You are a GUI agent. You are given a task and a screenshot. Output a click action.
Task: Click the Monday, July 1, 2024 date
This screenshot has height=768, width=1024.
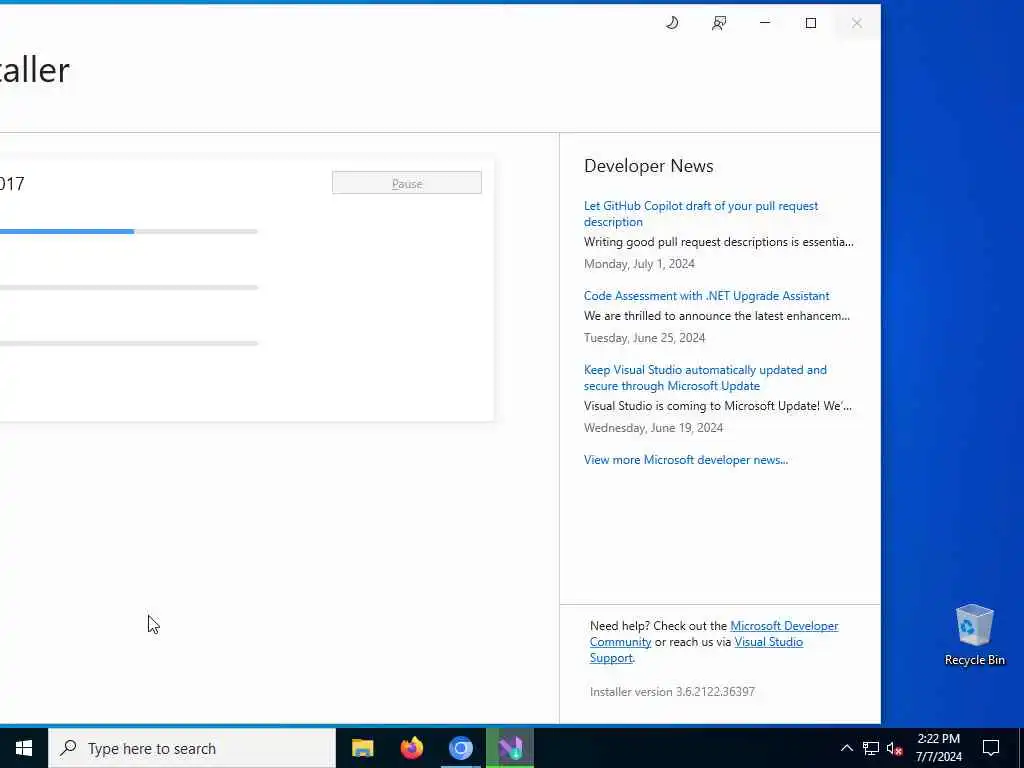click(639, 264)
